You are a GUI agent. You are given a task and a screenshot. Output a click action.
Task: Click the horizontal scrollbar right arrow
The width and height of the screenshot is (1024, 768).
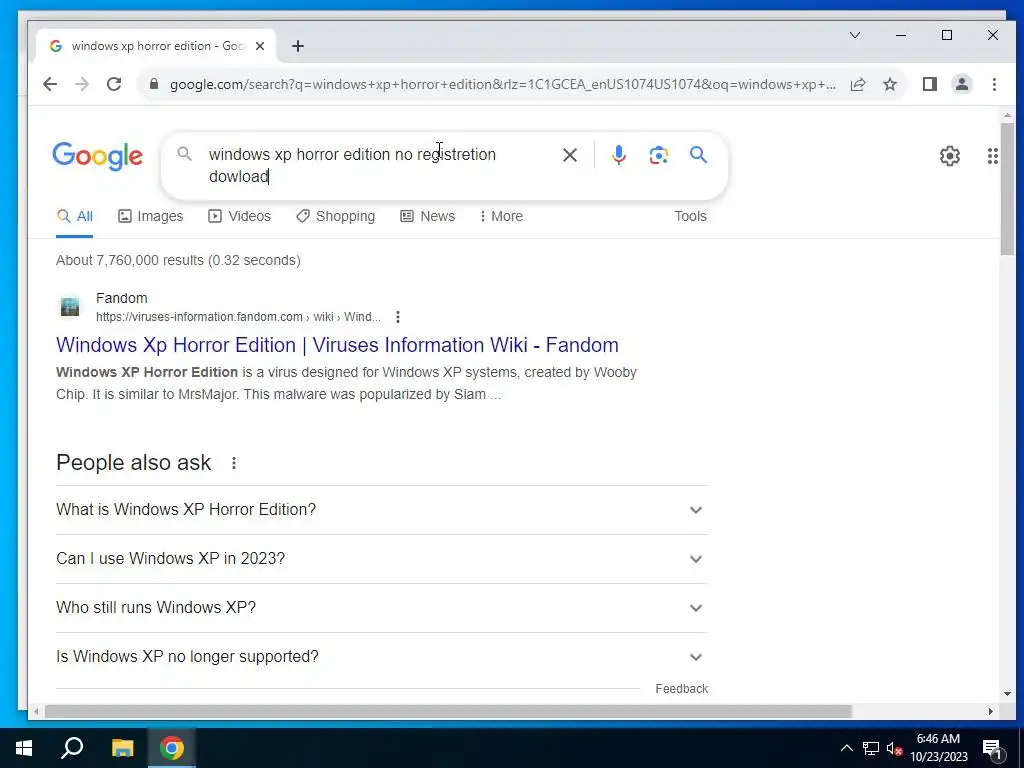coord(991,711)
